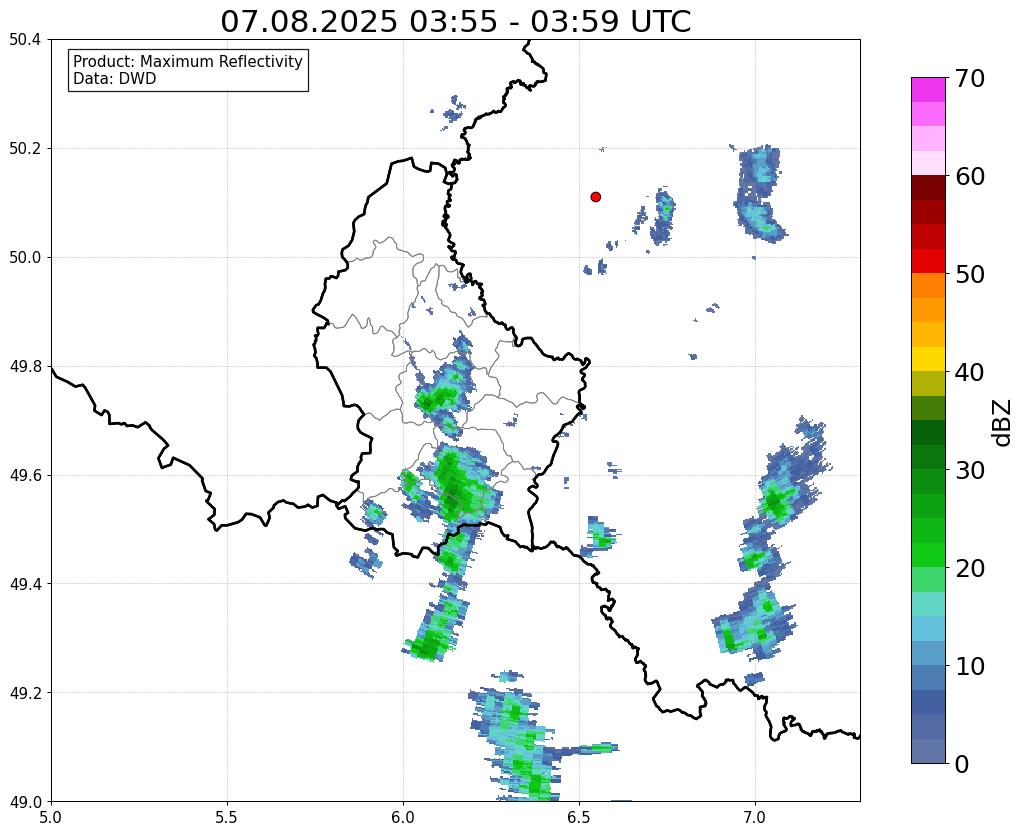The width and height of the screenshot is (1023, 834).
Task: Click the y-axis latitude label 50.2
Action: 25,149
